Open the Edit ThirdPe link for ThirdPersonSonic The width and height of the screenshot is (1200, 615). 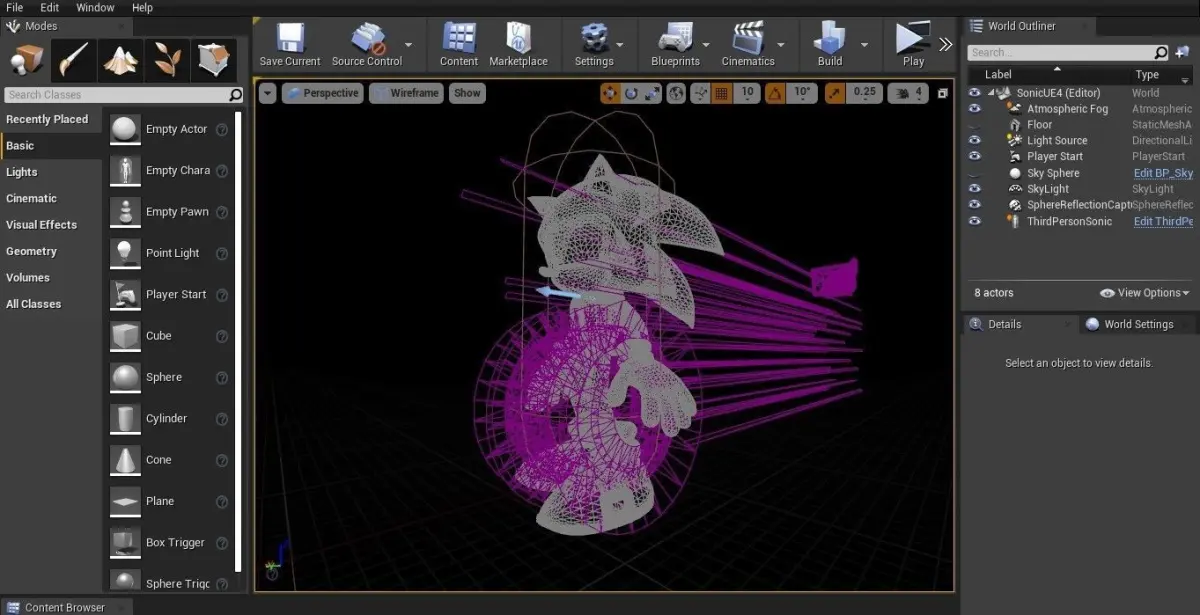(1163, 221)
